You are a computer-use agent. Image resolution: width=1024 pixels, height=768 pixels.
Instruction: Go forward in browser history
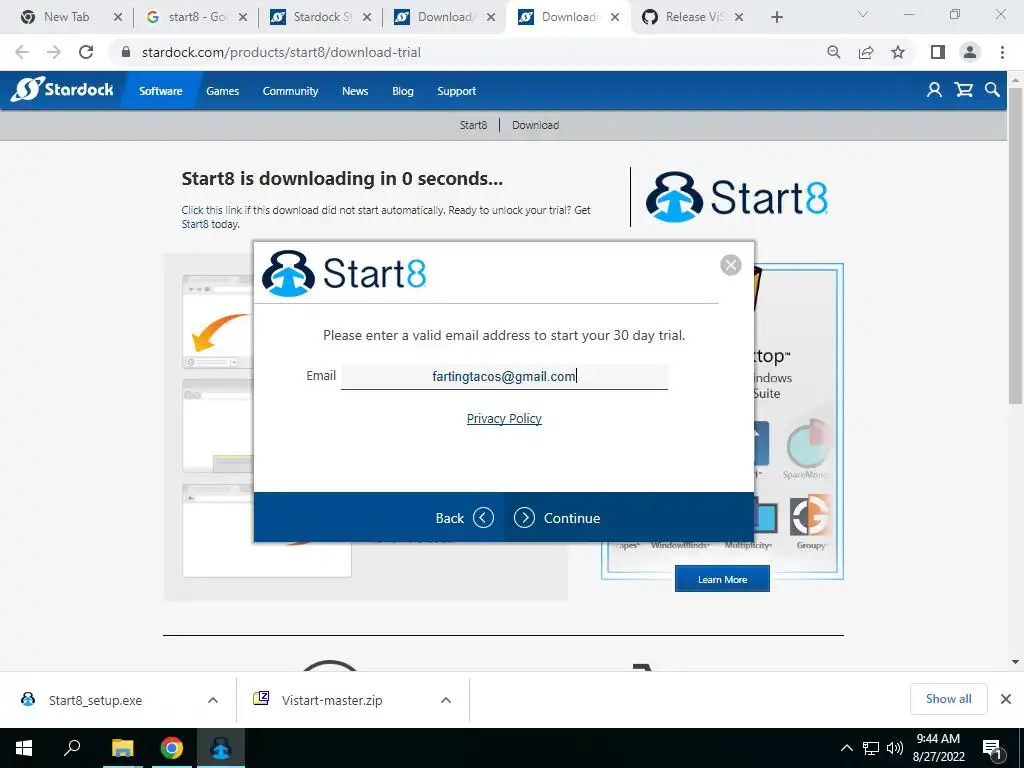click(x=54, y=52)
